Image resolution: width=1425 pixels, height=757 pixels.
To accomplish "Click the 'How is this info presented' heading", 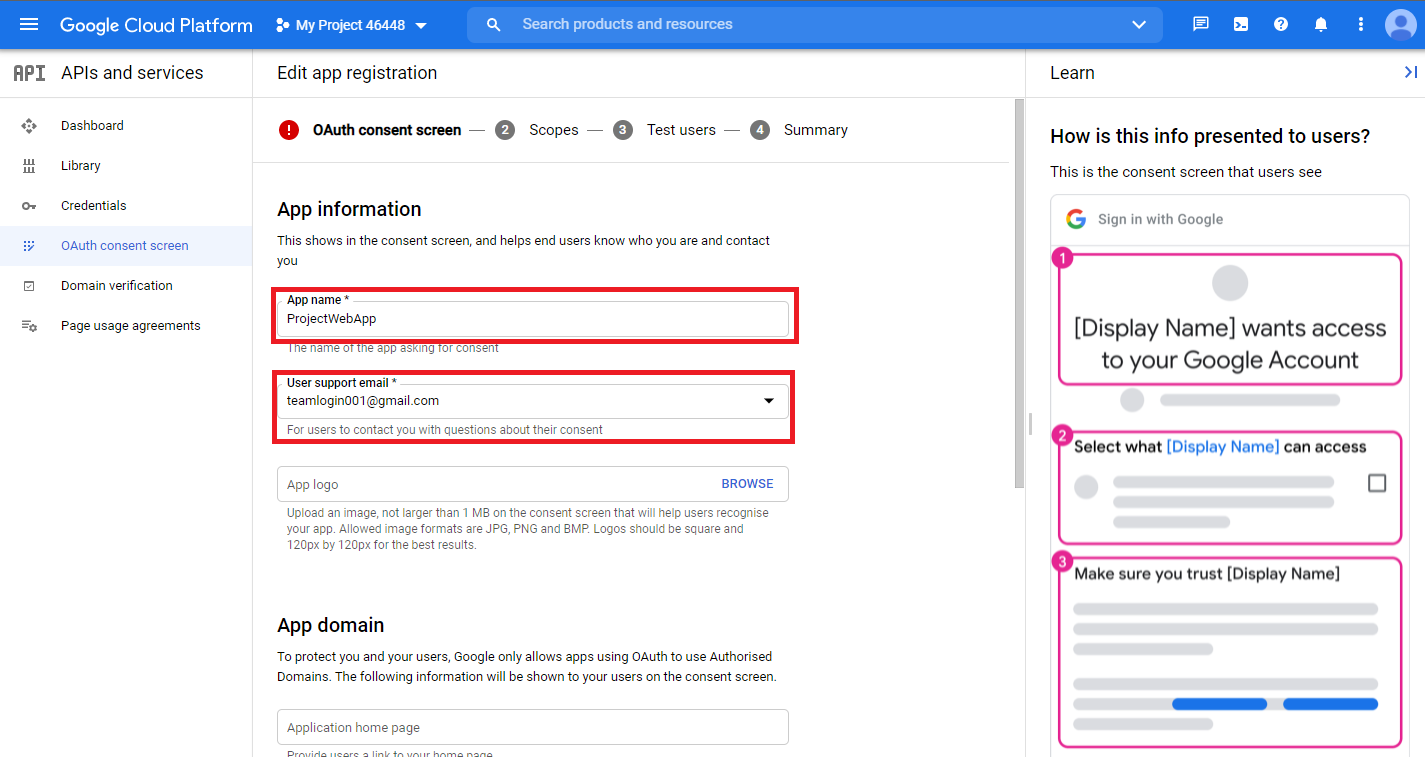I will click(x=1210, y=136).
